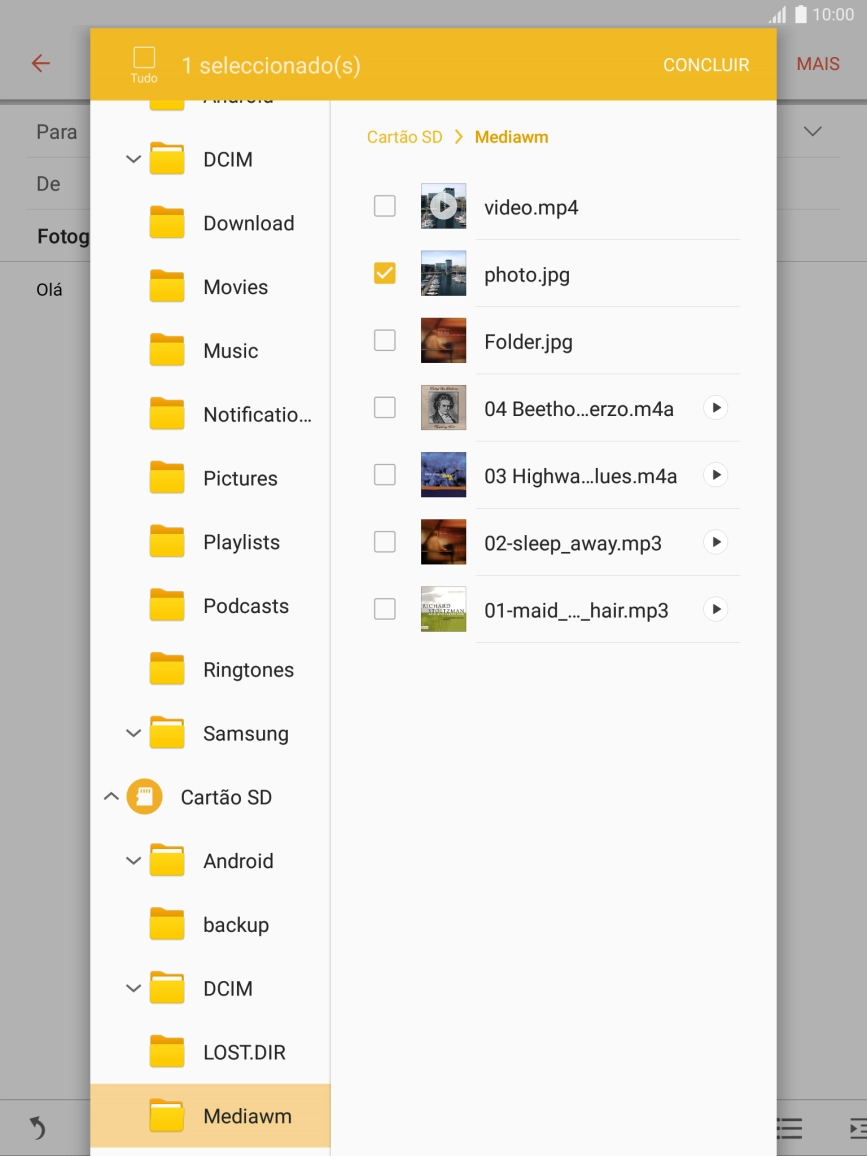
Task: Tick the Folder.jpg checkbox
Action: (x=384, y=341)
